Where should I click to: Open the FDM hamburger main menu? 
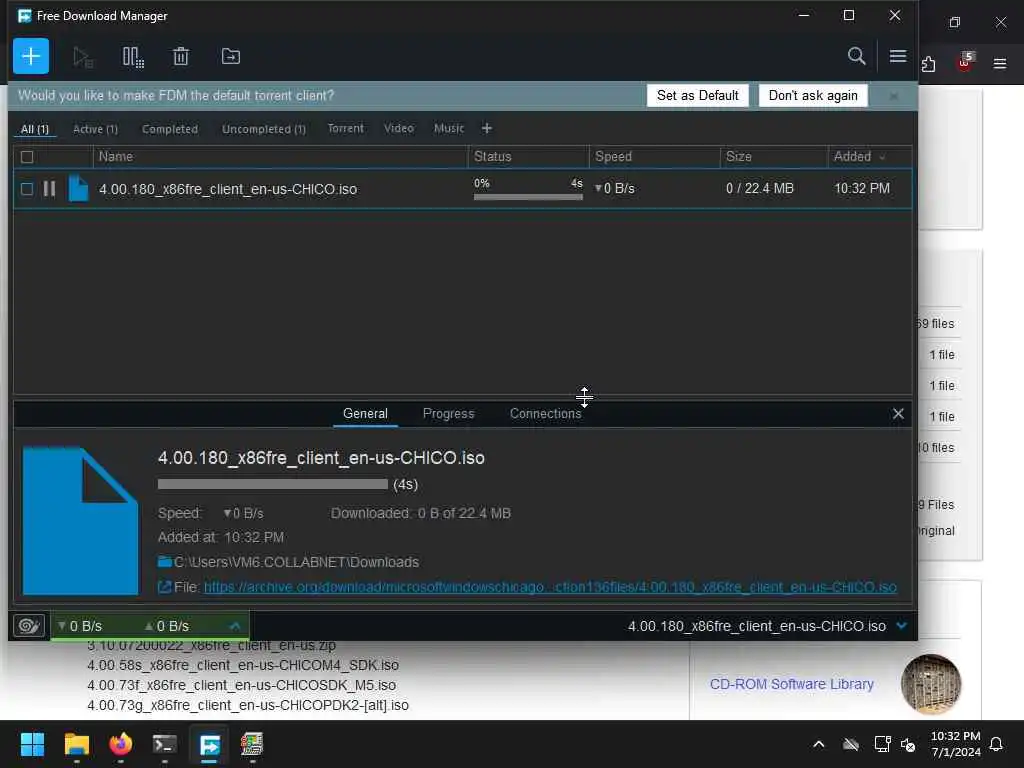(x=898, y=56)
